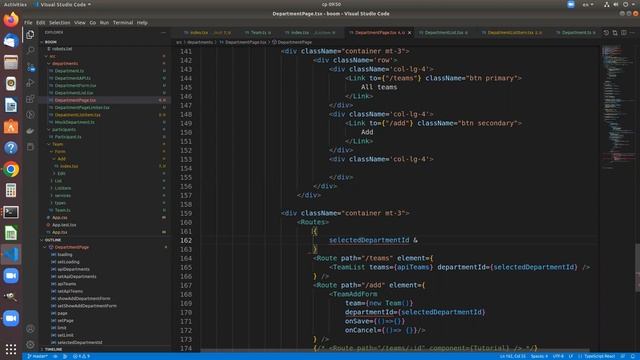Switch to the DepartmentList.tsx tab
This screenshot has height=360, width=640.
click(443, 33)
